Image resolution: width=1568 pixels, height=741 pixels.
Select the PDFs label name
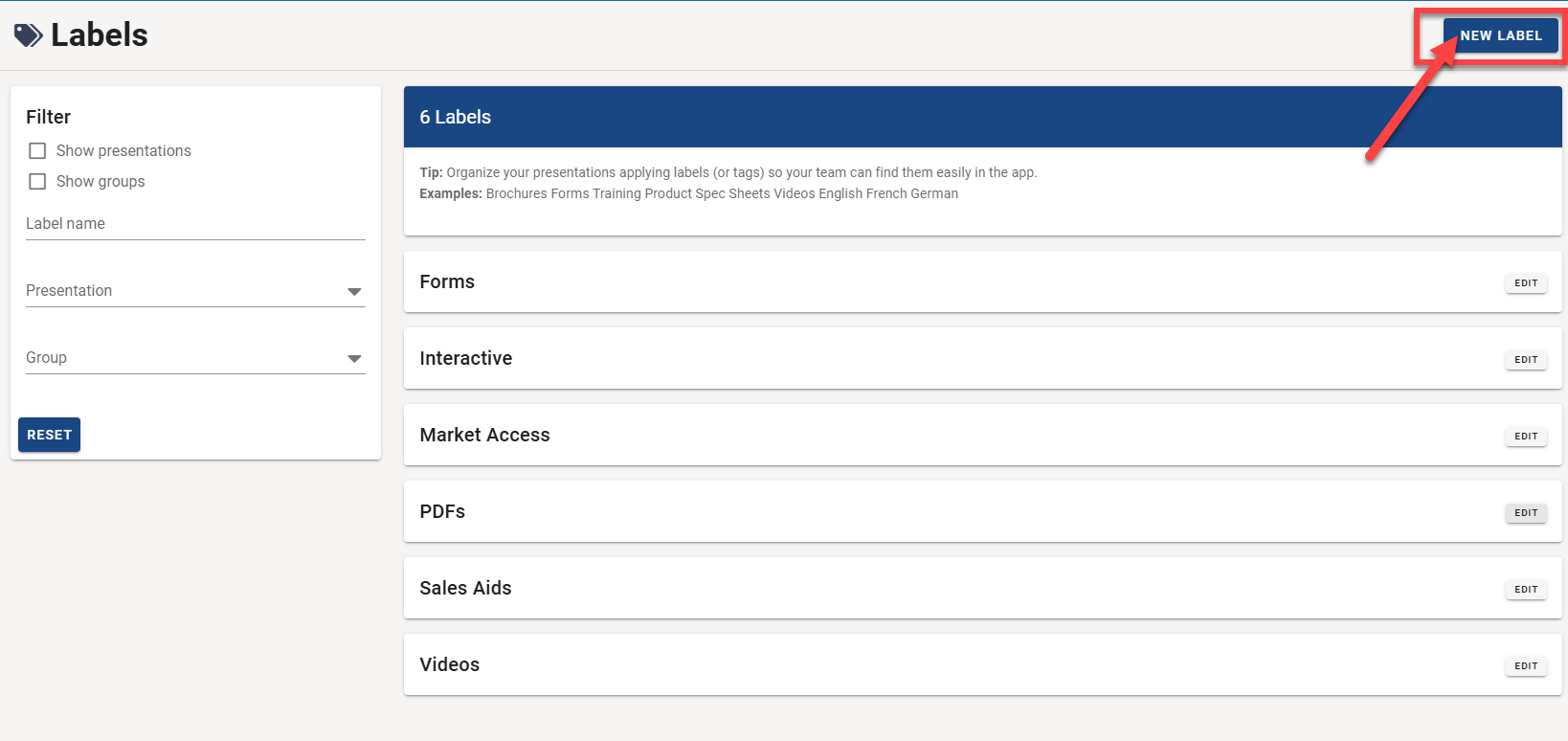[x=442, y=511]
